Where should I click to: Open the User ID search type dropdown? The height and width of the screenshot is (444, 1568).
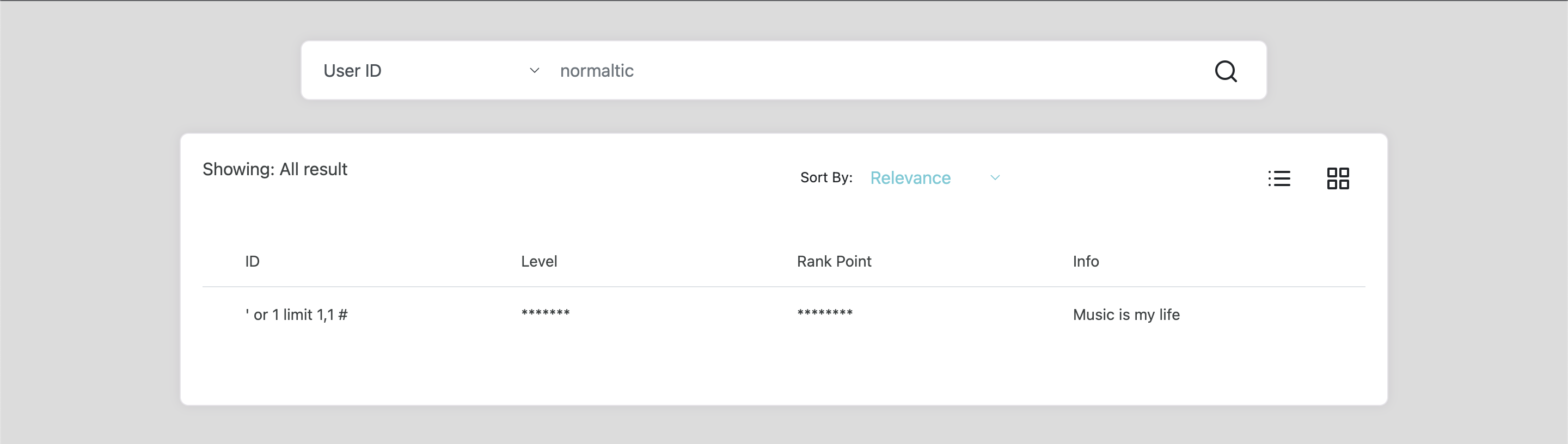point(431,71)
